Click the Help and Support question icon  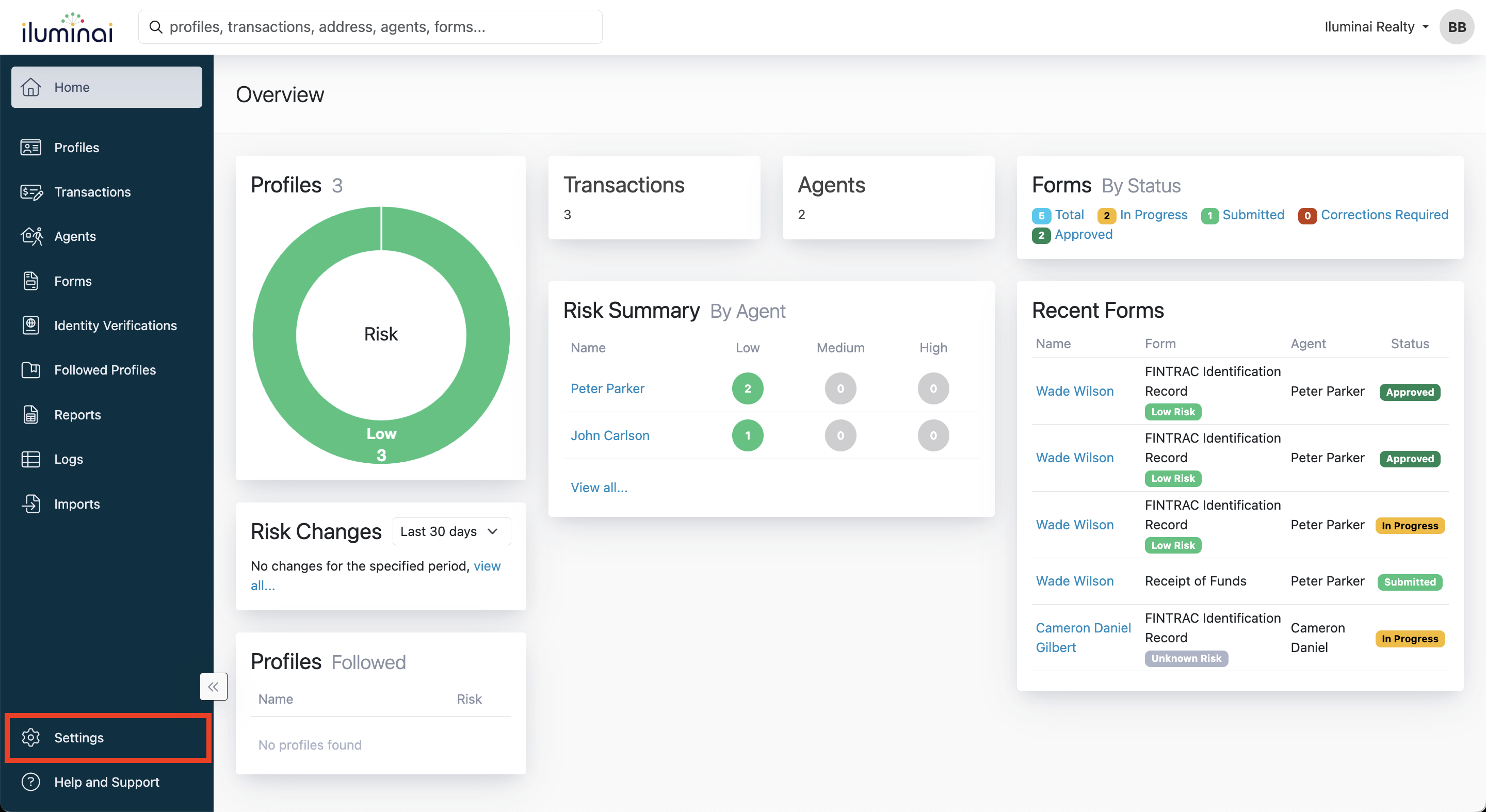[30, 782]
